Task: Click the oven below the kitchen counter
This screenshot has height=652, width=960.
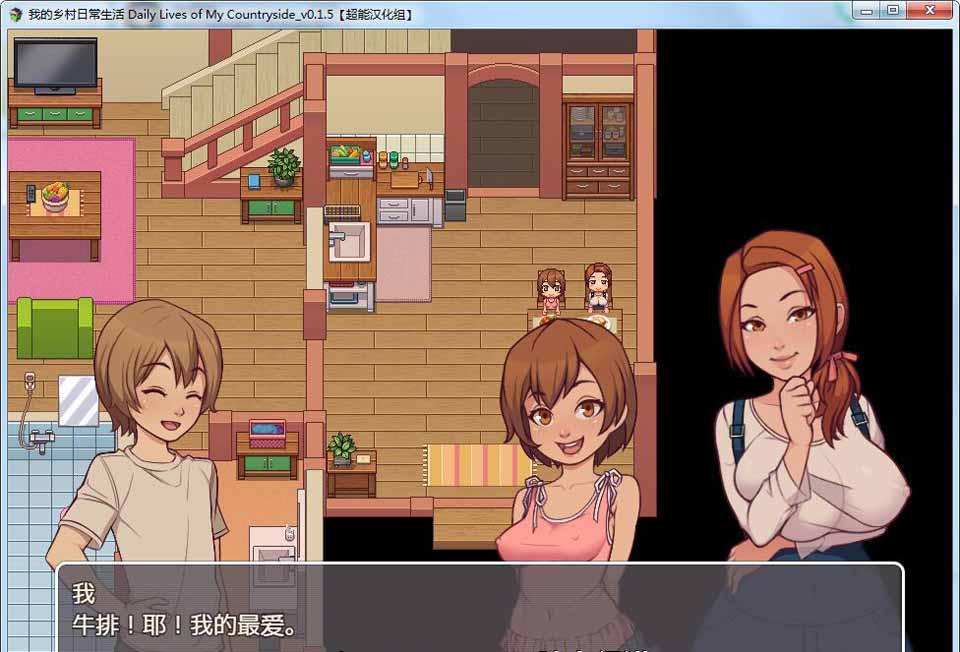Action: click(349, 296)
